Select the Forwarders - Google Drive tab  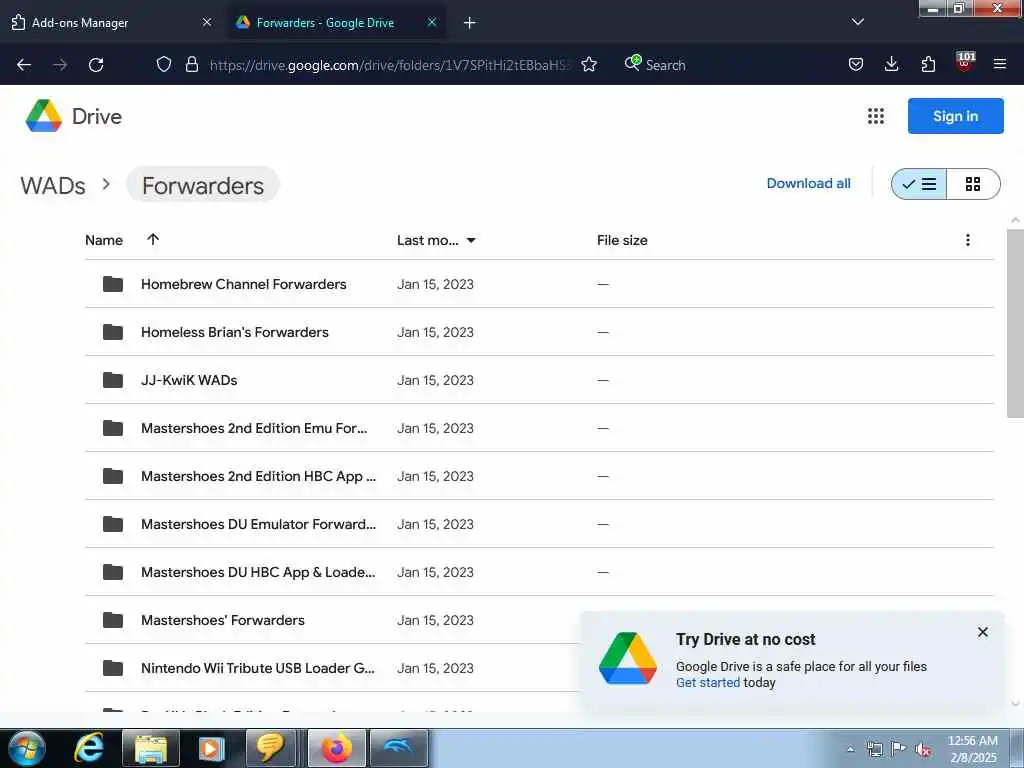coord(337,23)
